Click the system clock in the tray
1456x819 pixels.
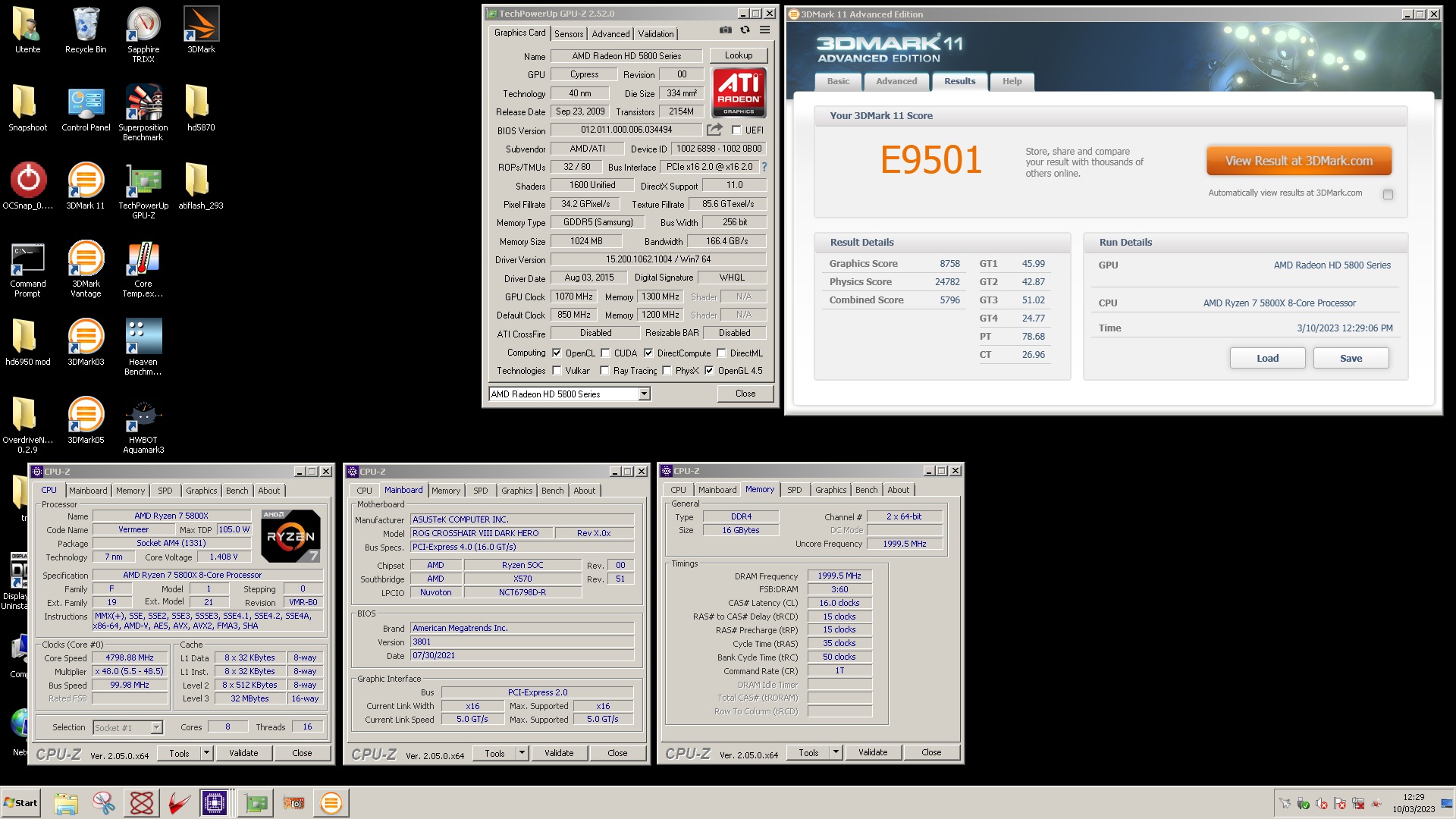click(x=1414, y=803)
